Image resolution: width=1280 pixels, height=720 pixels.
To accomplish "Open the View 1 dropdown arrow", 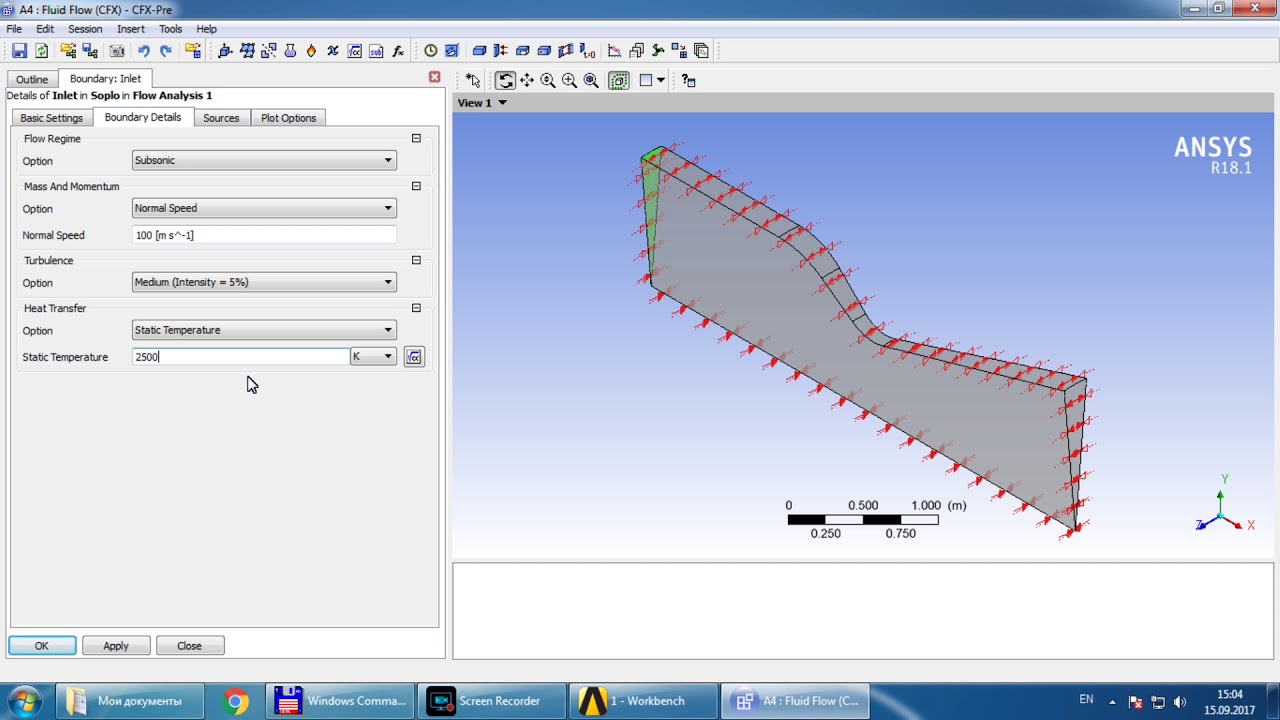I will pos(502,103).
